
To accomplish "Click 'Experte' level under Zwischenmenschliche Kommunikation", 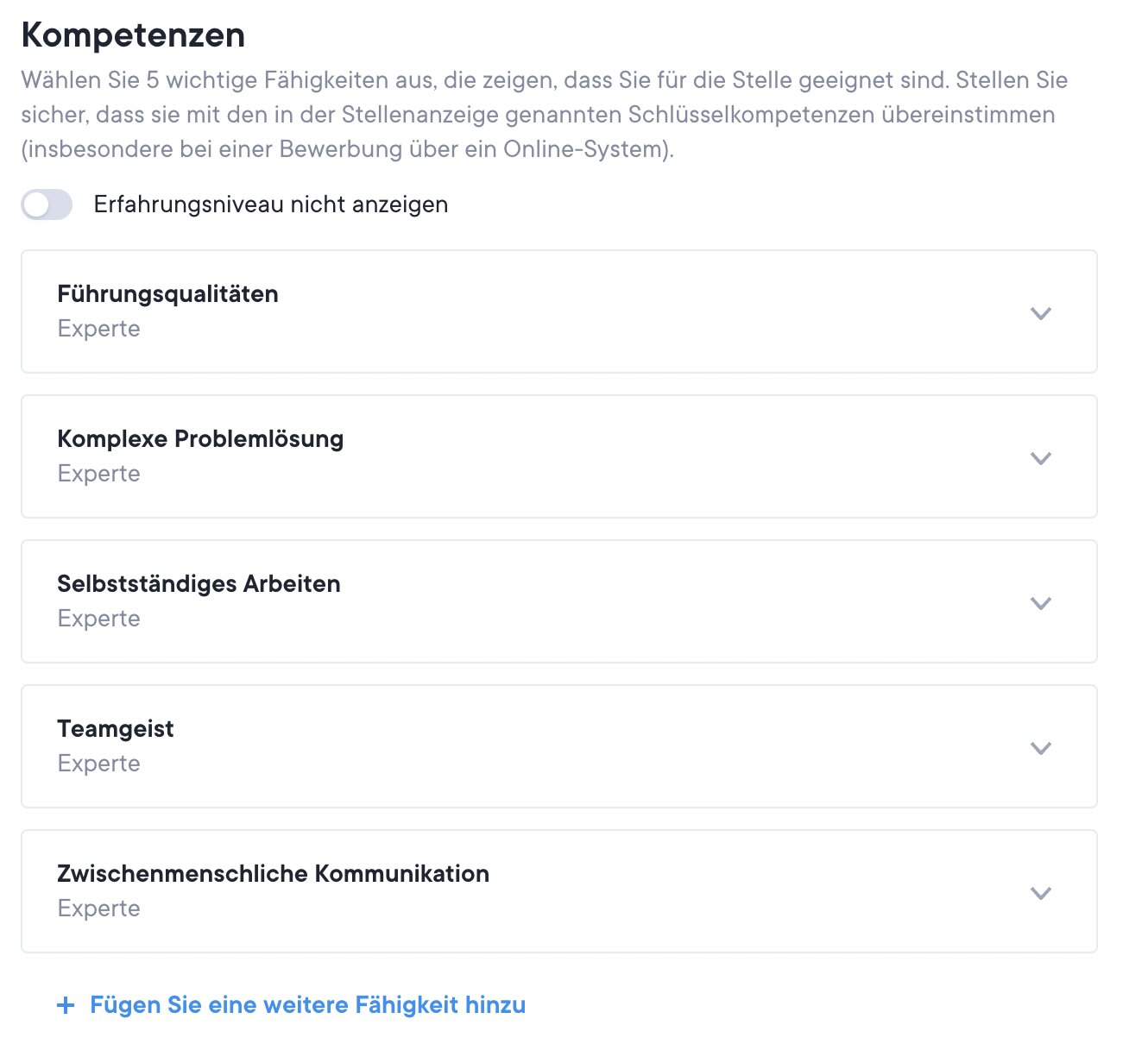I will point(98,909).
